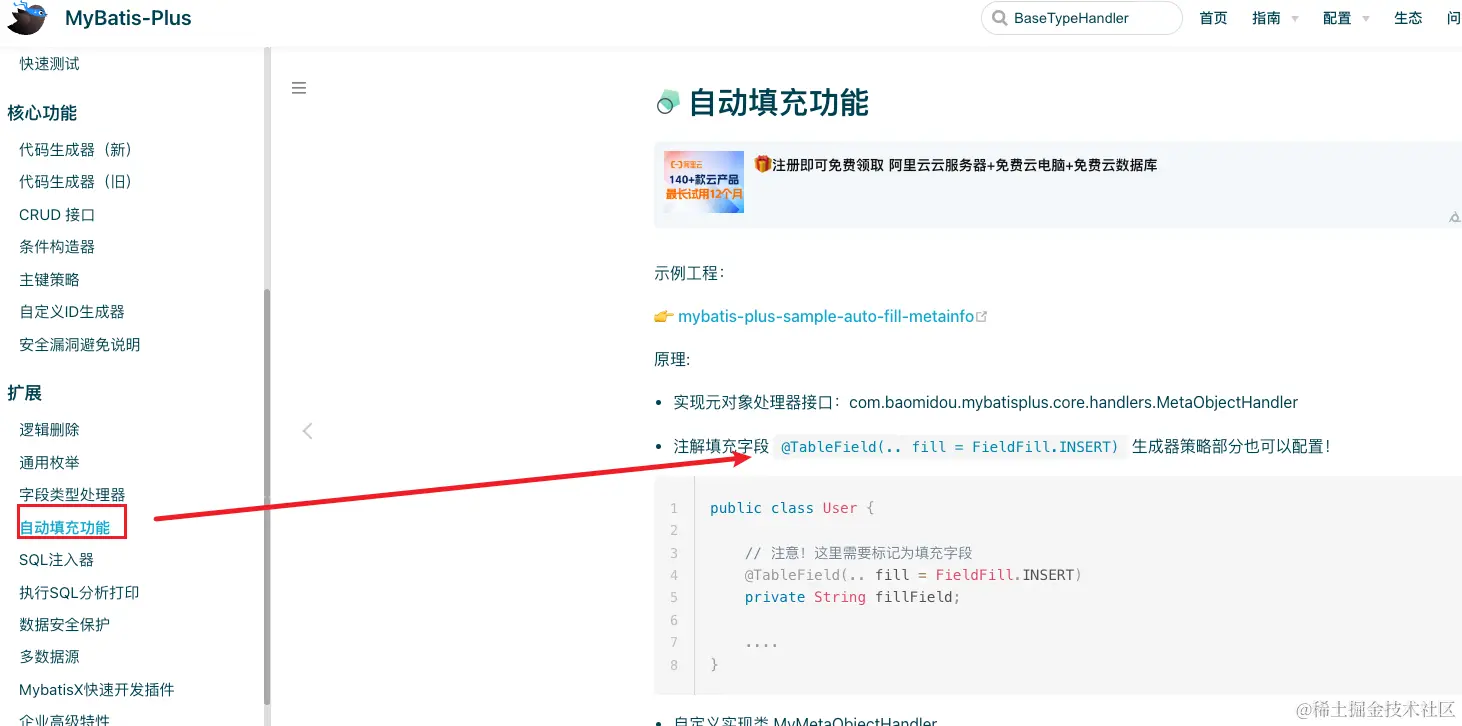
Task: Click the left chevron previous-page arrow
Action: click(307, 431)
